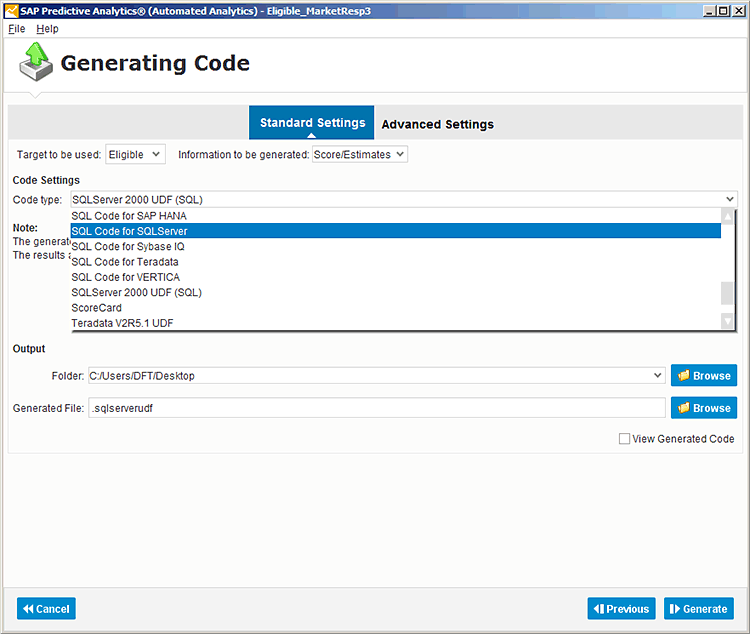Choose the ScoreCard code type
The width and height of the screenshot is (750, 634).
click(396, 308)
